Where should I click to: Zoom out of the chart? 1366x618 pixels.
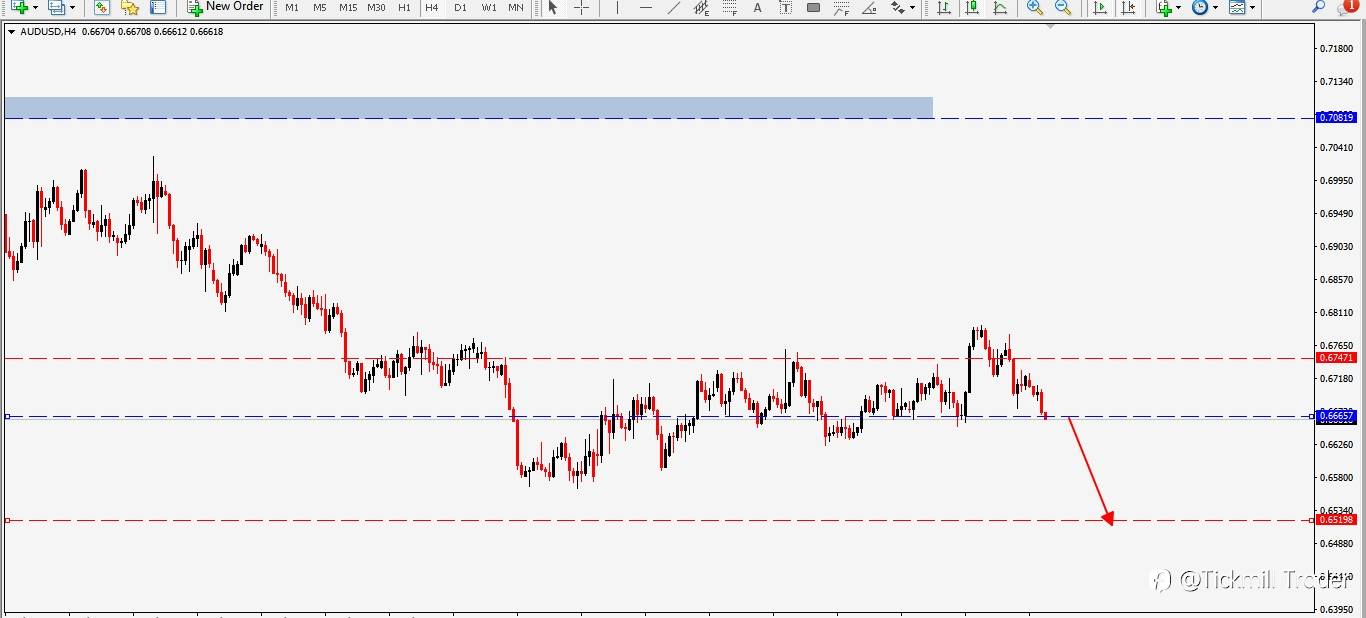click(1063, 7)
